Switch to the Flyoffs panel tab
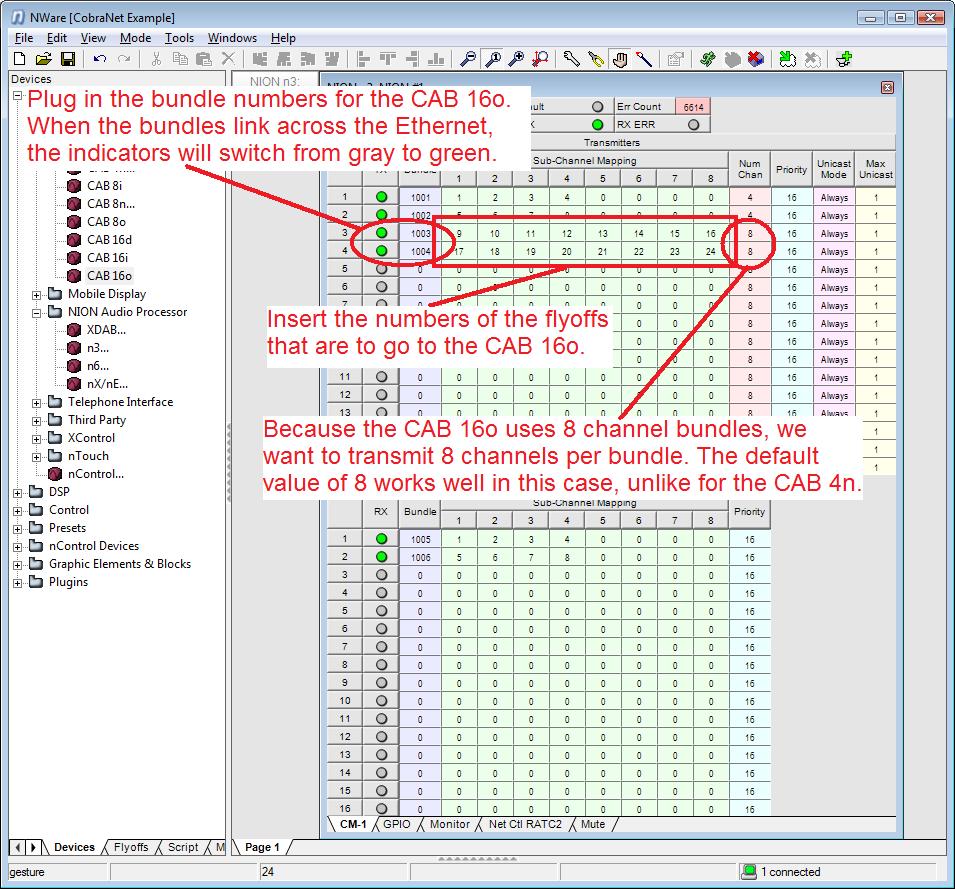This screenshot has width=955, height=889. [130, 847]
